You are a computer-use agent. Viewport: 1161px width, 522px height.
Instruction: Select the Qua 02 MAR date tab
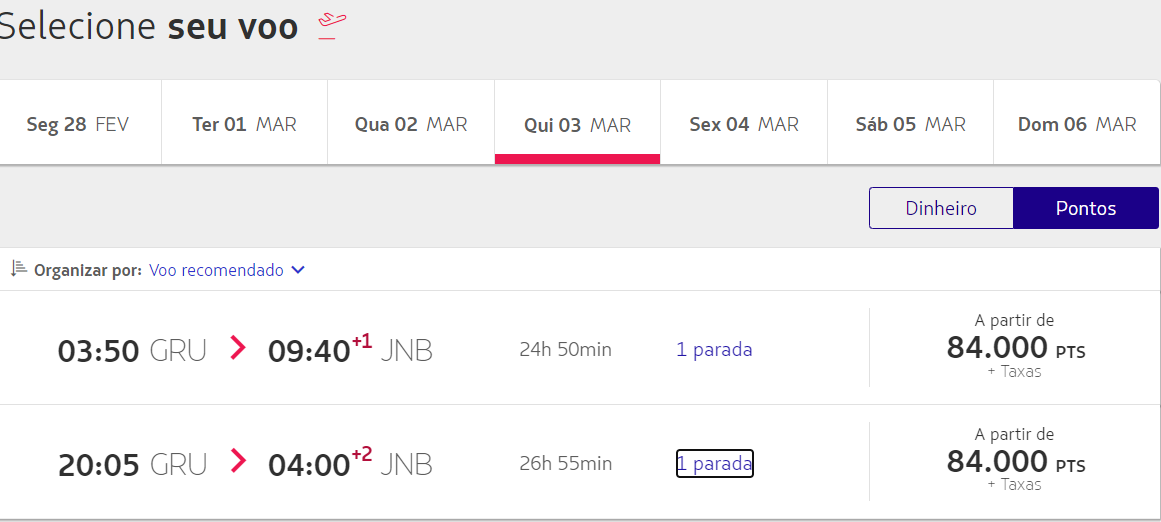click(x=411, y=125)
